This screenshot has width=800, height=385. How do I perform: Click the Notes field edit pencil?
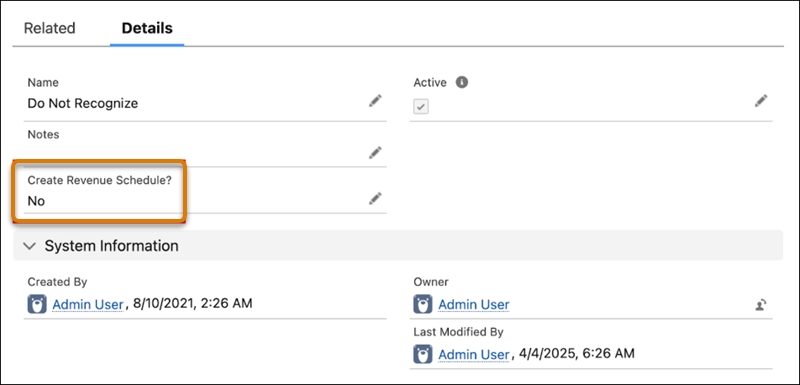point(375,152)
